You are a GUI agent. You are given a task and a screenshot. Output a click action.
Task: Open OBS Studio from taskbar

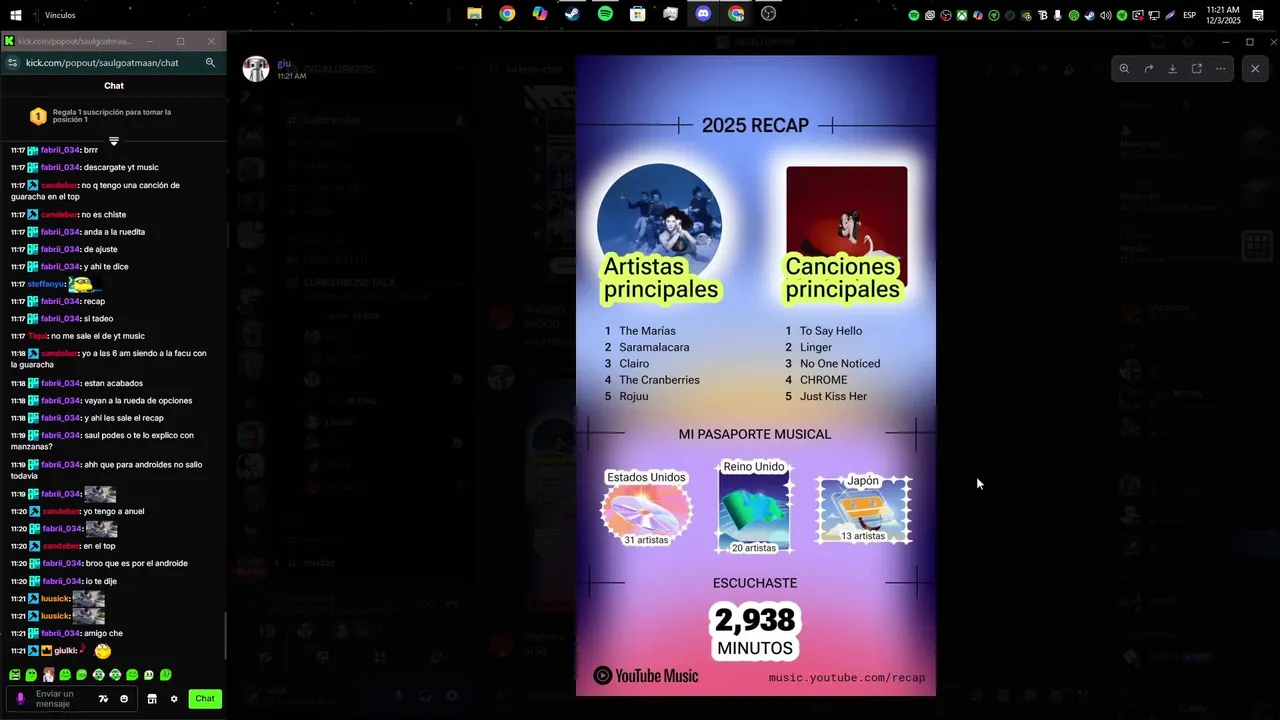point(768,14)
